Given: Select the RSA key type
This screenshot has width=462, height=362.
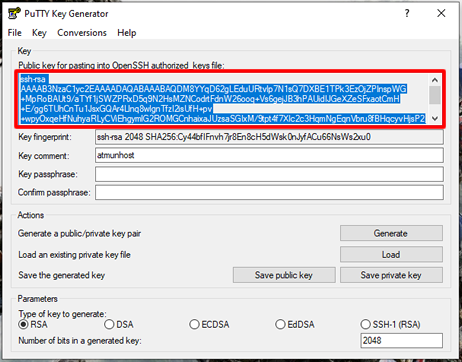Looking at the screenshot, I should (33, 324).
